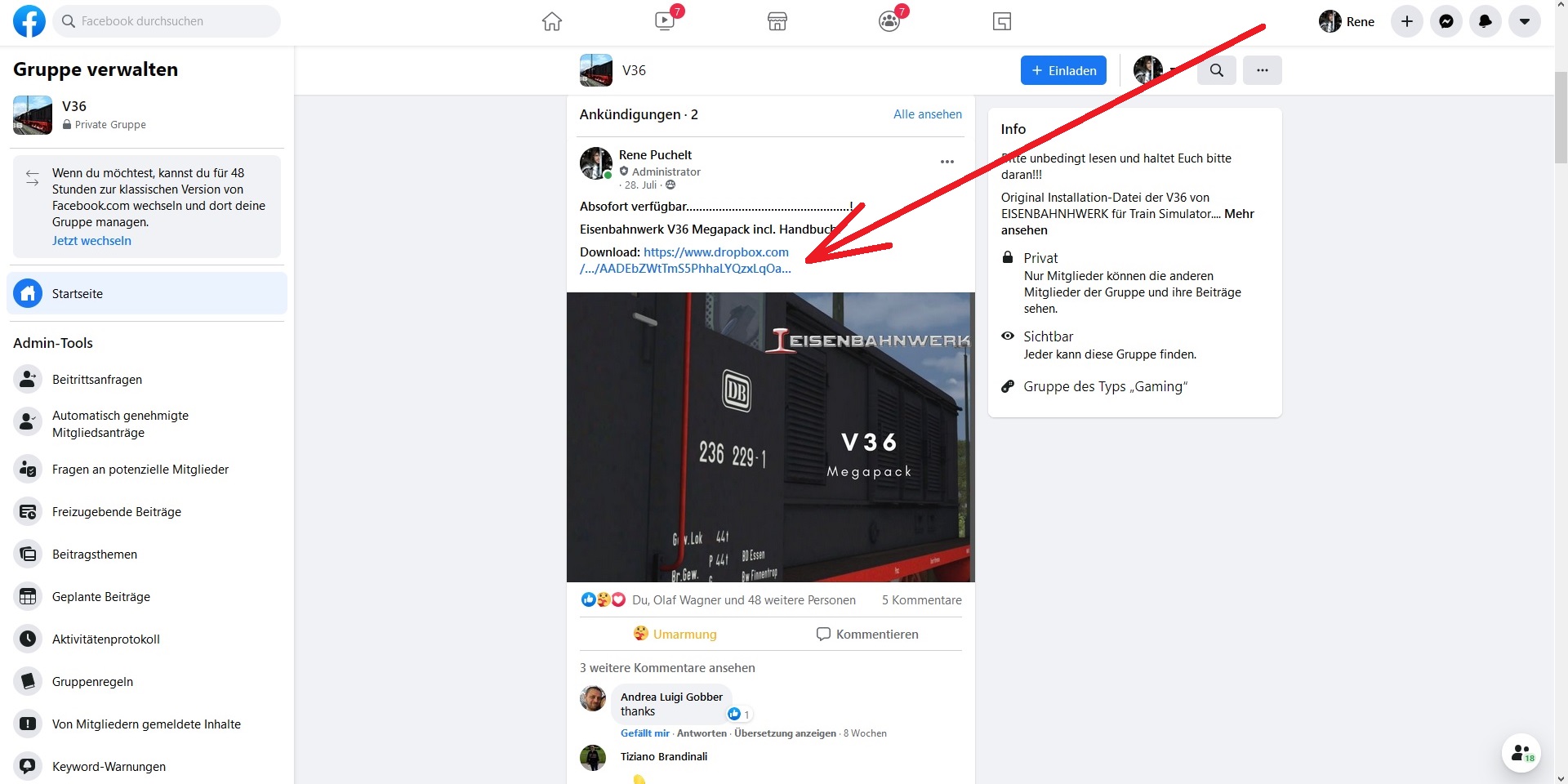Open the Facebook home icon
This screenshot has width=1568, height=784.
coord(552,22)
